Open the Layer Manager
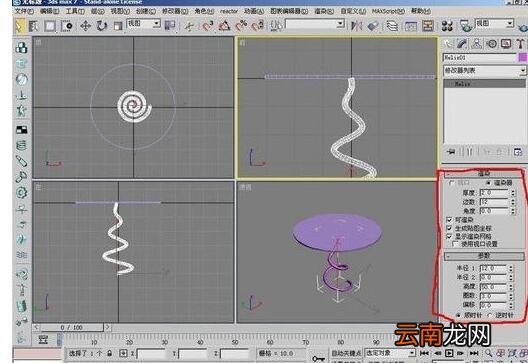Image resolution: width=528 pixels, height=363 pixels. (x=392, y=26)
